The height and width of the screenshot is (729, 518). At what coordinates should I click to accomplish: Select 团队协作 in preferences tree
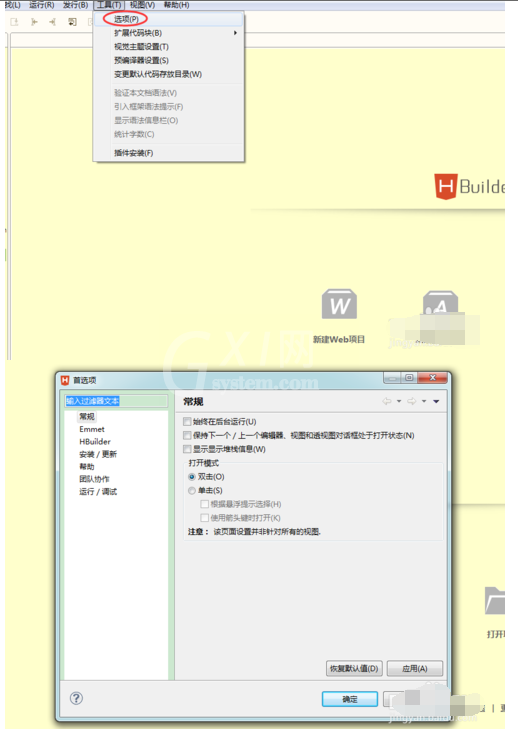94,479
